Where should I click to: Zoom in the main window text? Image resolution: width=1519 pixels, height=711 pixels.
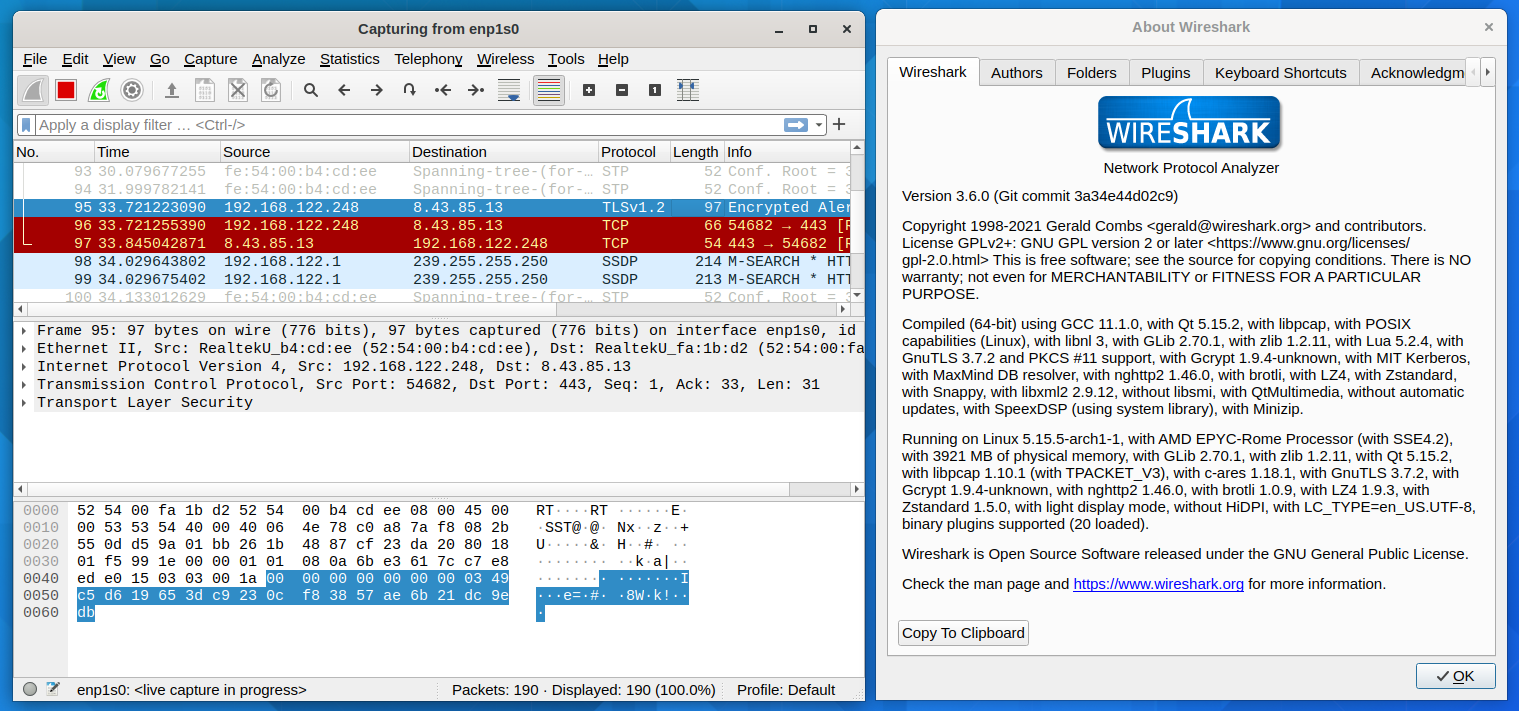[589, 90]
